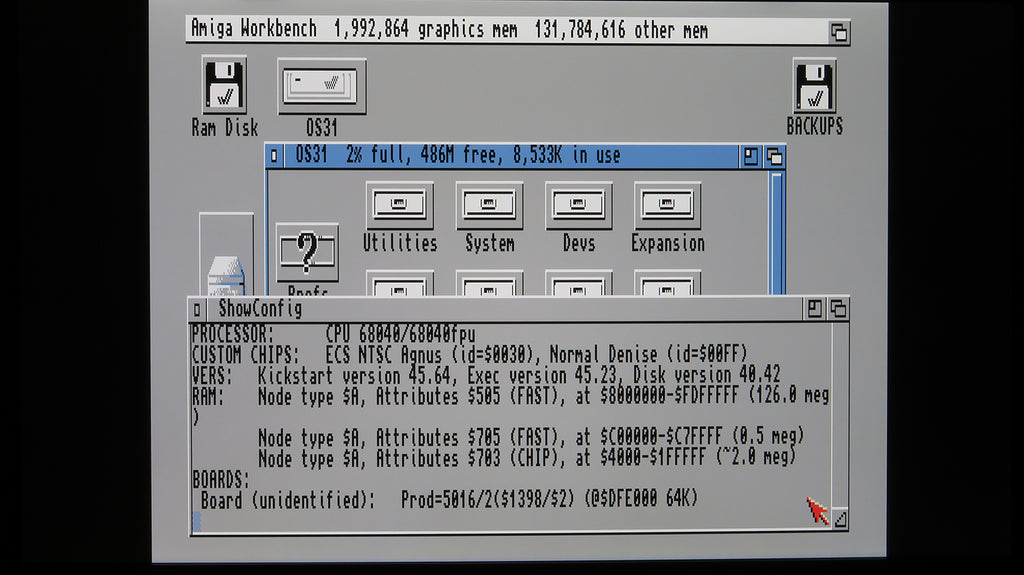
Task: Click the Workbench screen depth gadget
Action: [839, 31]
